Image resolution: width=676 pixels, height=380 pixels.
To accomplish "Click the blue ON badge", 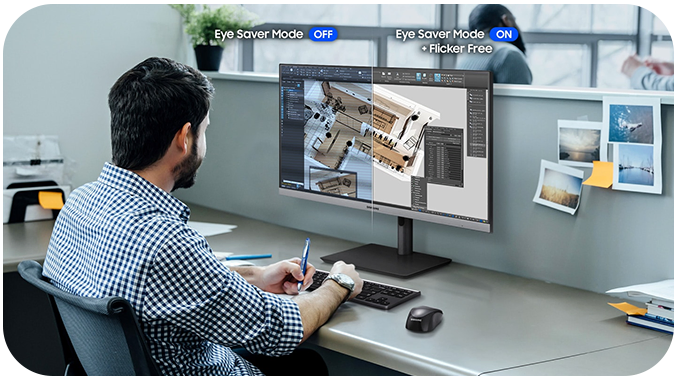I will coord(504,34).
